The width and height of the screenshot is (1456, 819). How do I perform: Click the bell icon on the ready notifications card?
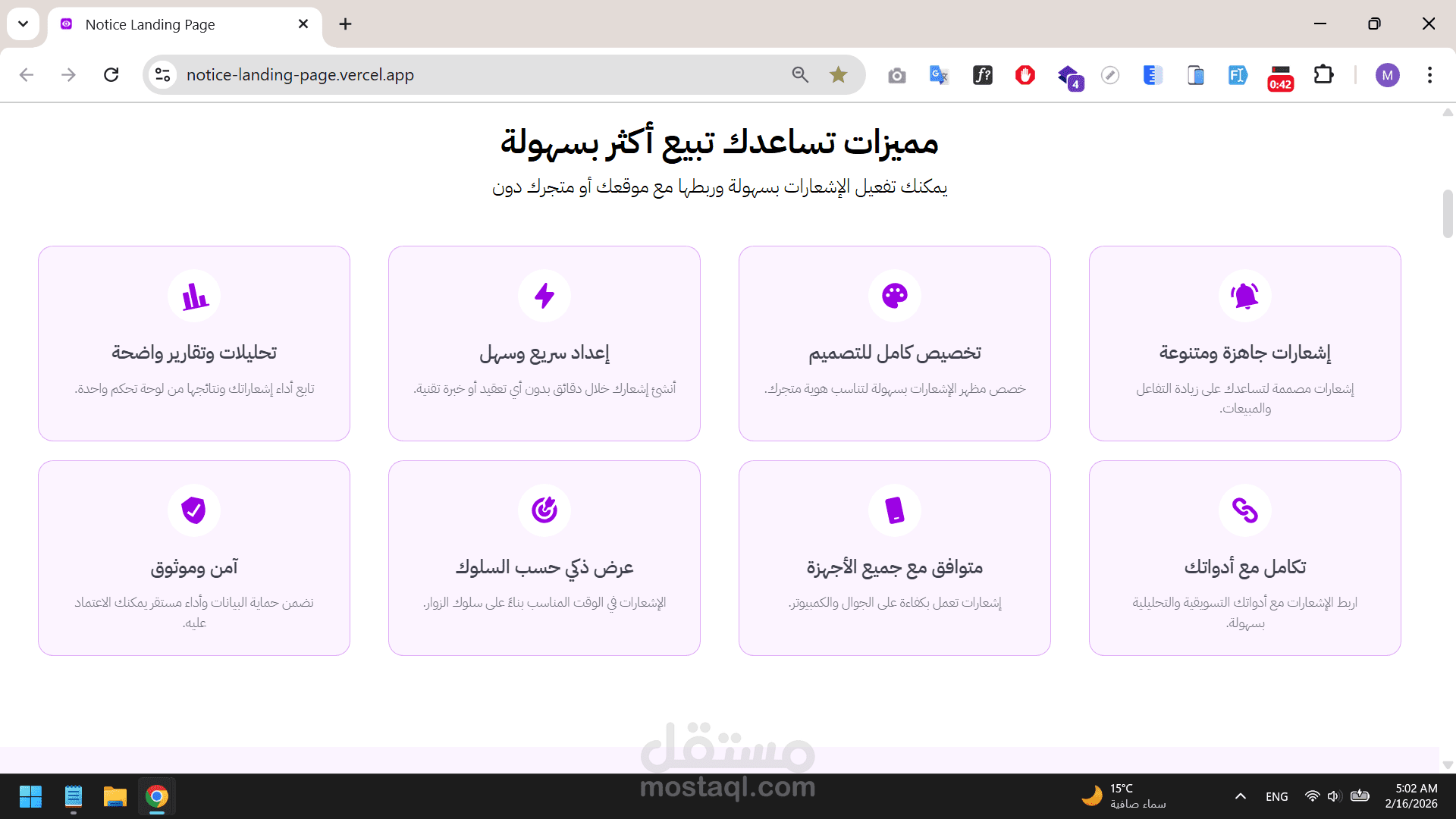pyautogui.click(x=1244, y=296)
